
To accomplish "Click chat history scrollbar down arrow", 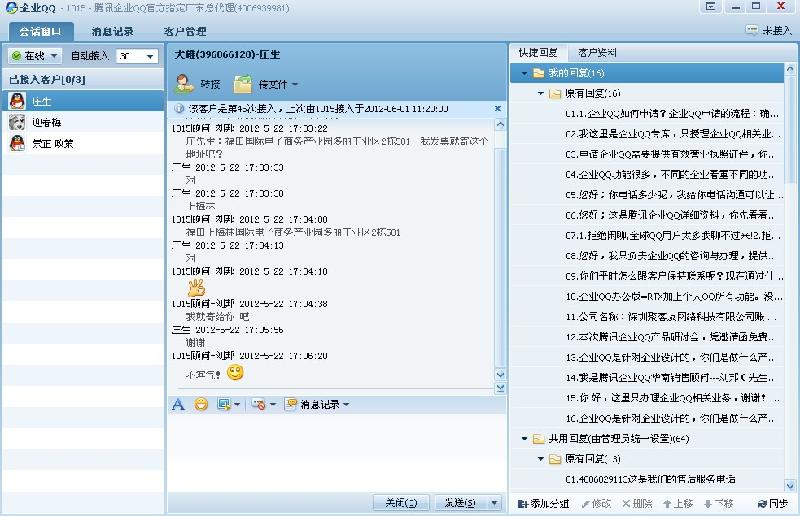I will point(501,375).
